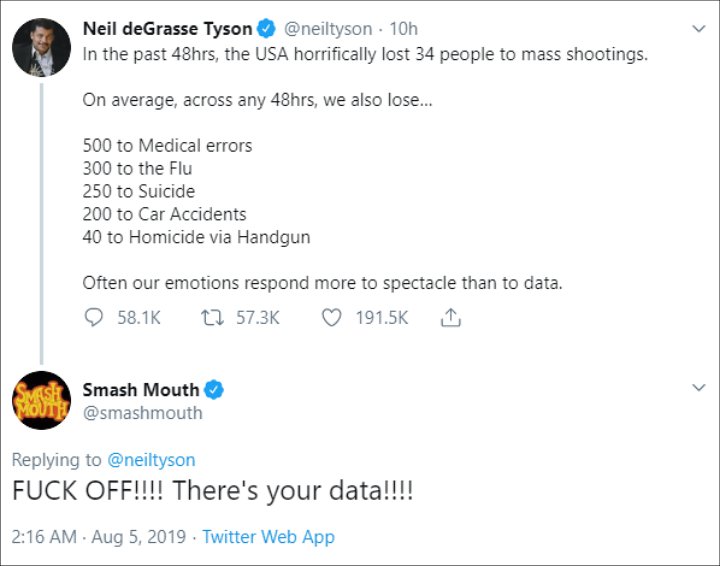
Task: Click the Neil deGrasse Tyson display name
Action: (x=167, y=29)
